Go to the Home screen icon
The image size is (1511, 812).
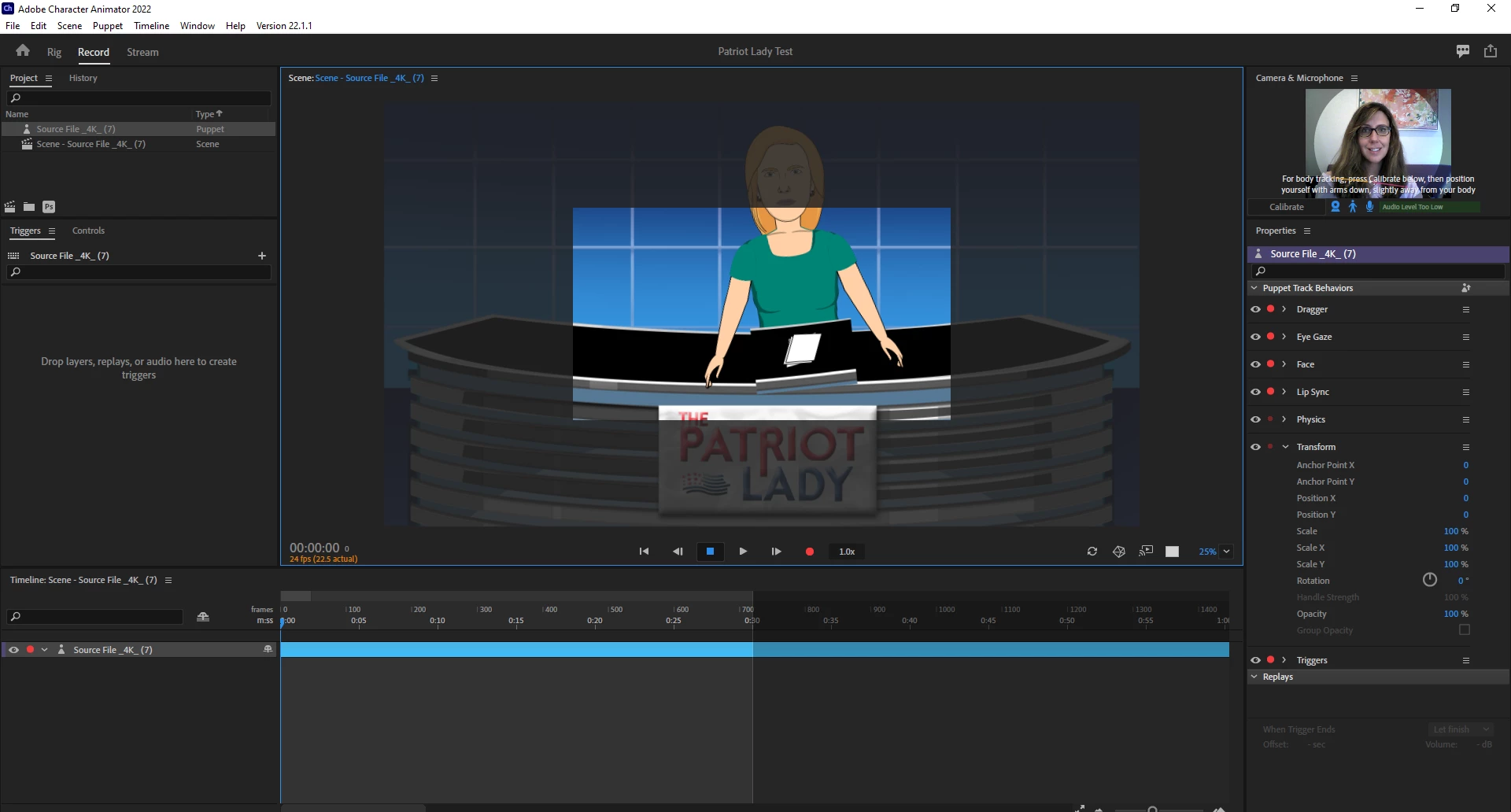(23, 51)
